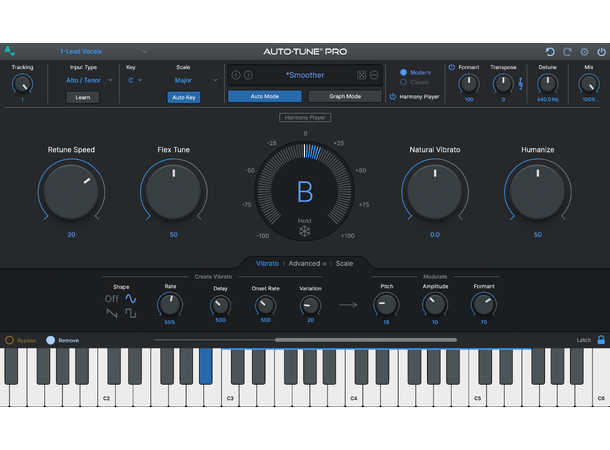Select the sine wave vibrato shape

click(x=131, y=299)
